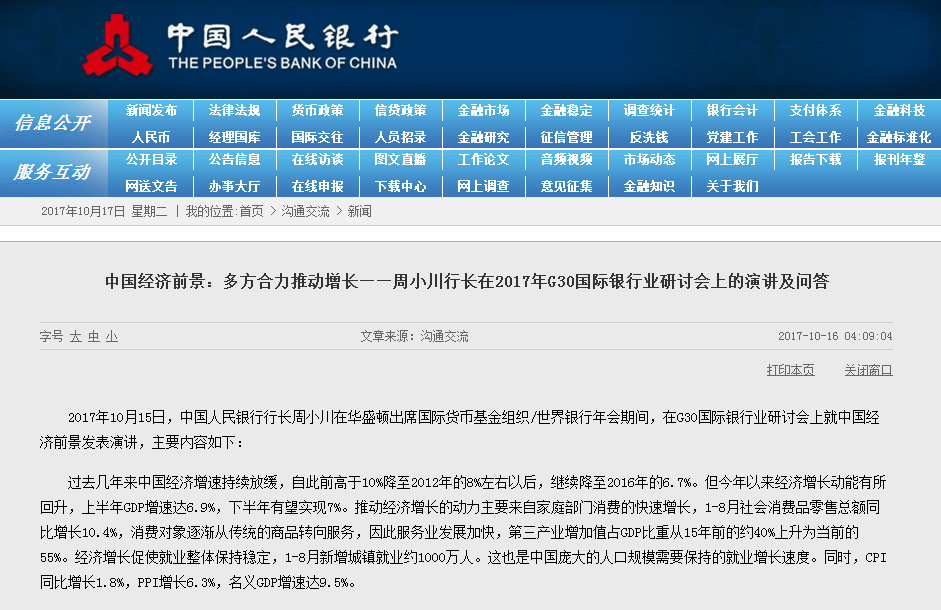Set font size to 大

tap(76, 336)
